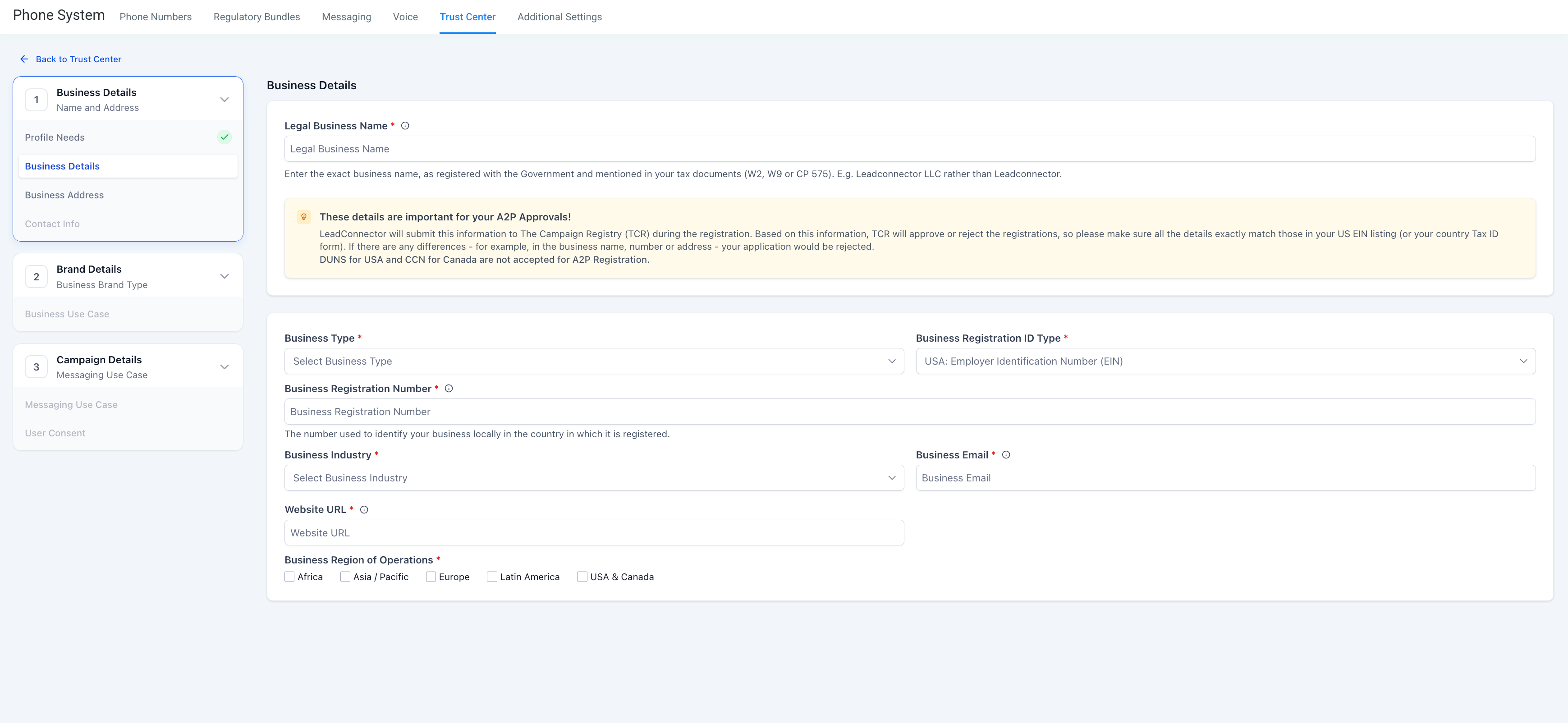The image size is (1568, 723).
Task: Check the Africa region of operations
Action: coord(289,577)
